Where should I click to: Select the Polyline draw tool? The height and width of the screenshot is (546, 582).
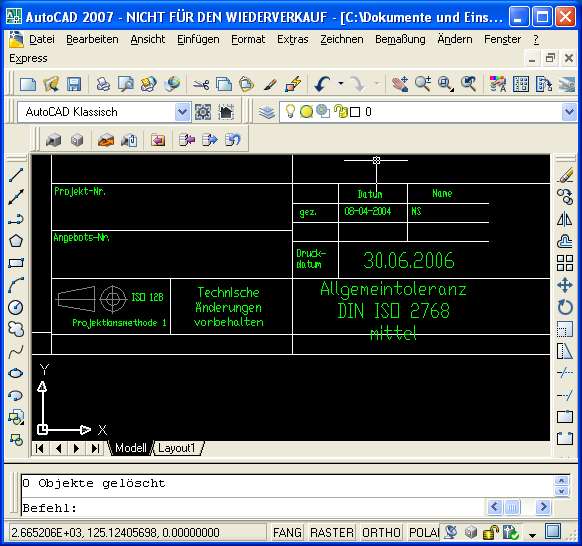(16, 219)
